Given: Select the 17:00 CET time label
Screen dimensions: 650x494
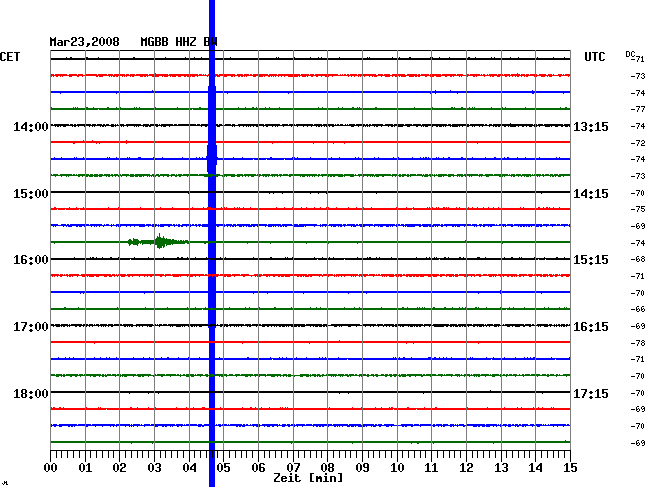Looking at the screenshot, I should point(31,327).
